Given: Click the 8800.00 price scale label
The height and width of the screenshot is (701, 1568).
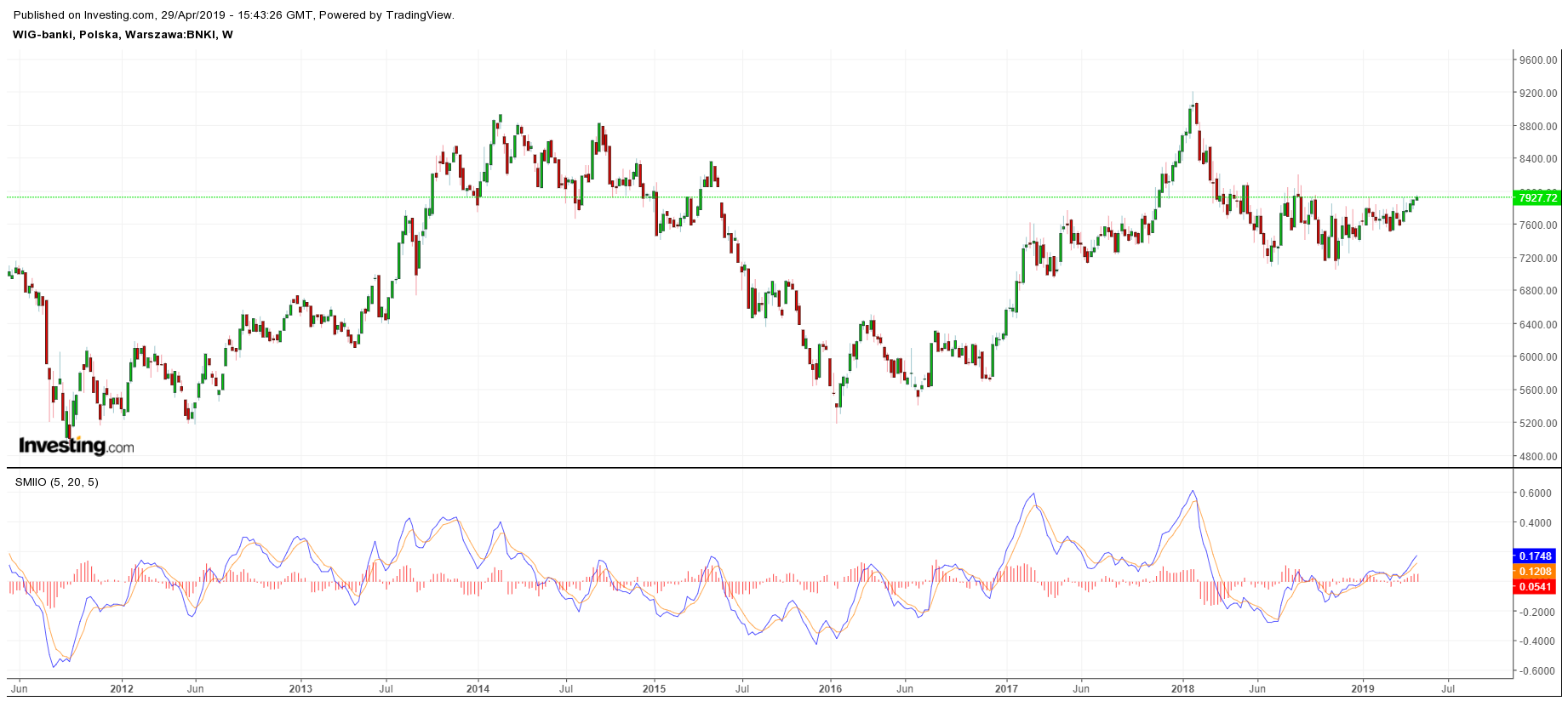Looking at the screenshot, I should pyautogui.click(x=1539, y=127).
